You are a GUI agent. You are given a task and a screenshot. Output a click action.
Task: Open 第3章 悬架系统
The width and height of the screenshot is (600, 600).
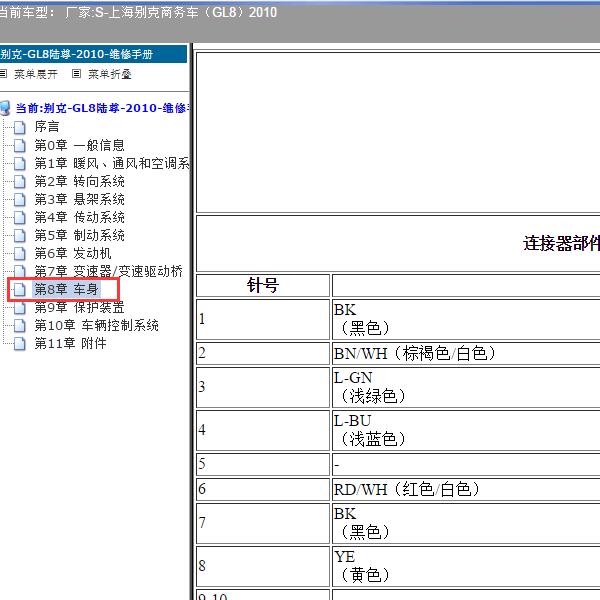point(79,199)
